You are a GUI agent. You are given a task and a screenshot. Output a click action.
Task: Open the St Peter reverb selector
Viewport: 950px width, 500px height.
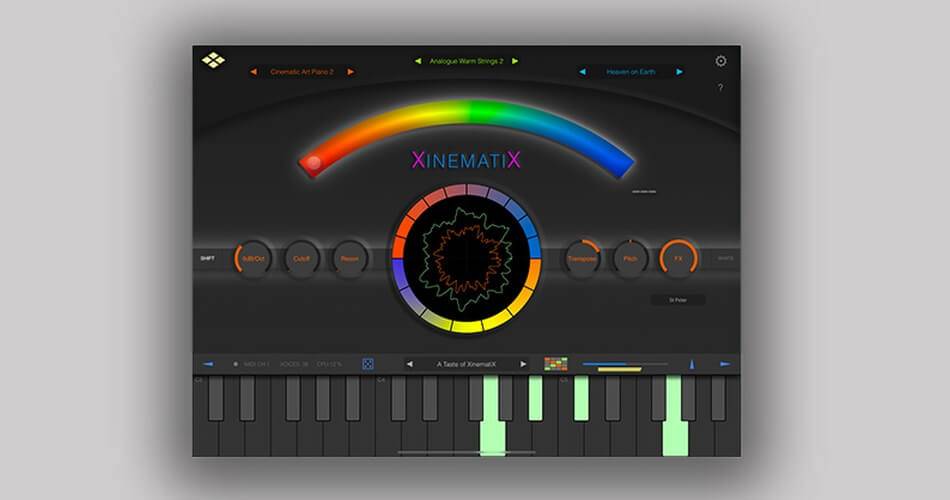click(x=678, y=300)
